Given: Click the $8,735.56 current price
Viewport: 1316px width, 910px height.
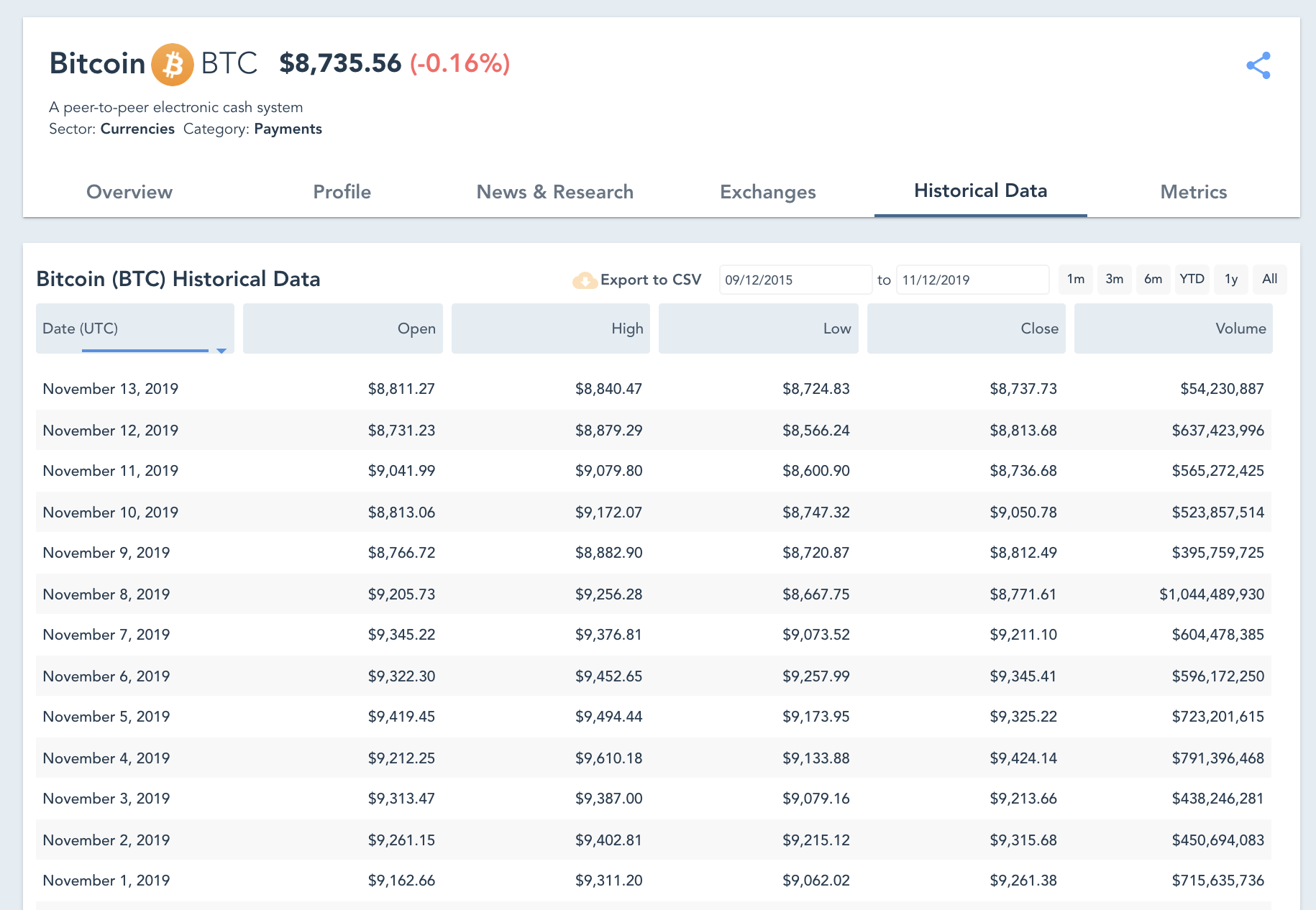Looking at the screenshot, I should (x=340, y=63).
